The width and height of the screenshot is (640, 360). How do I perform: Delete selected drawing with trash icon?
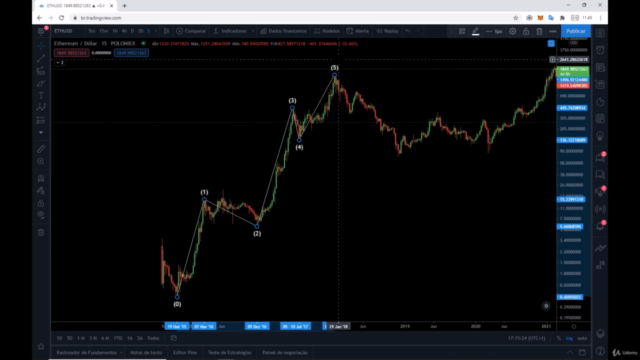pos(539,31)
